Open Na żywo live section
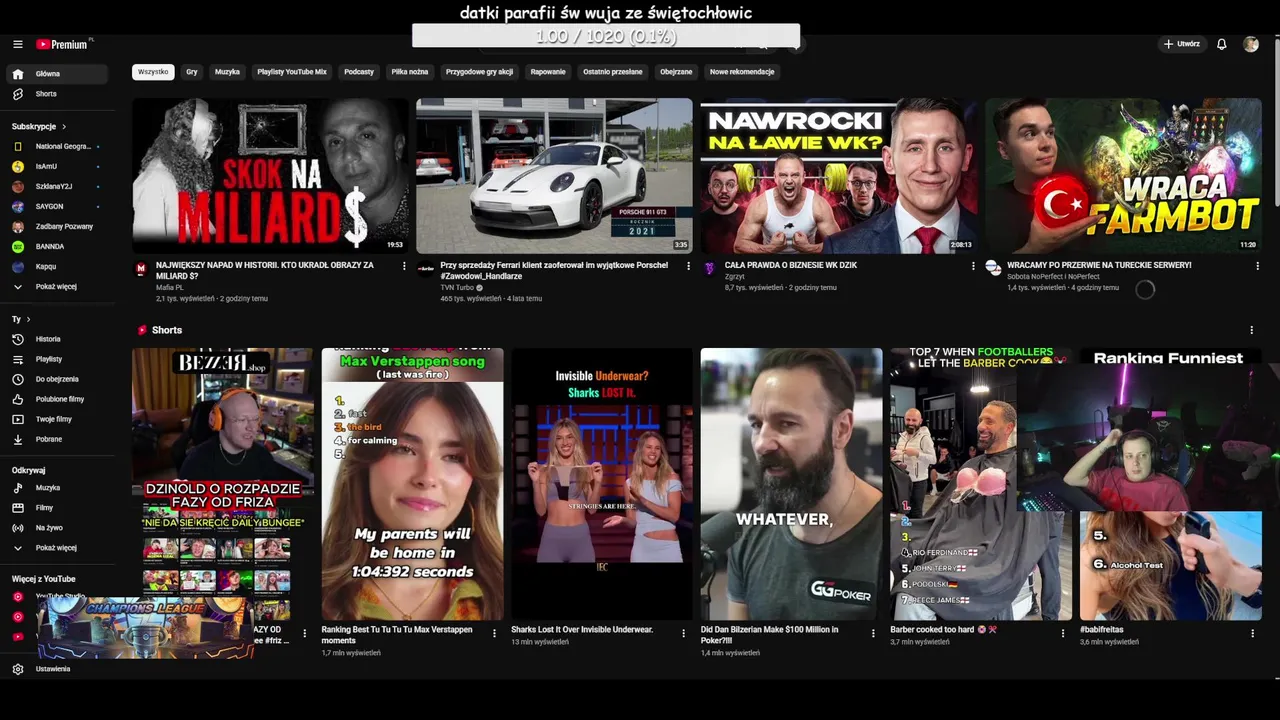Viewport: 1280px width, 720px height. (57, 528)
